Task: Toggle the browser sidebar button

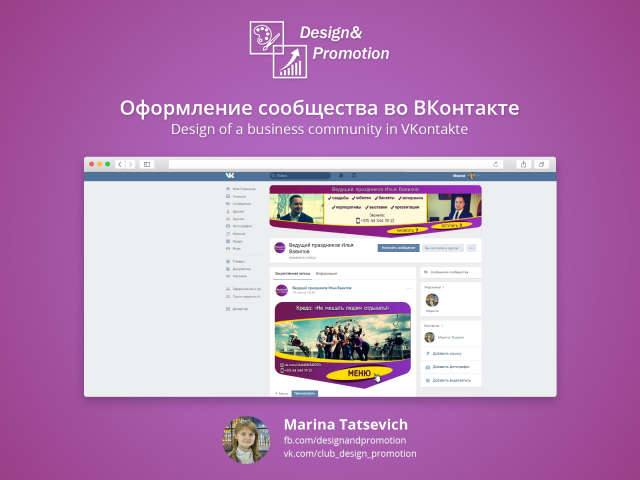Action: [x=147, y=164]
